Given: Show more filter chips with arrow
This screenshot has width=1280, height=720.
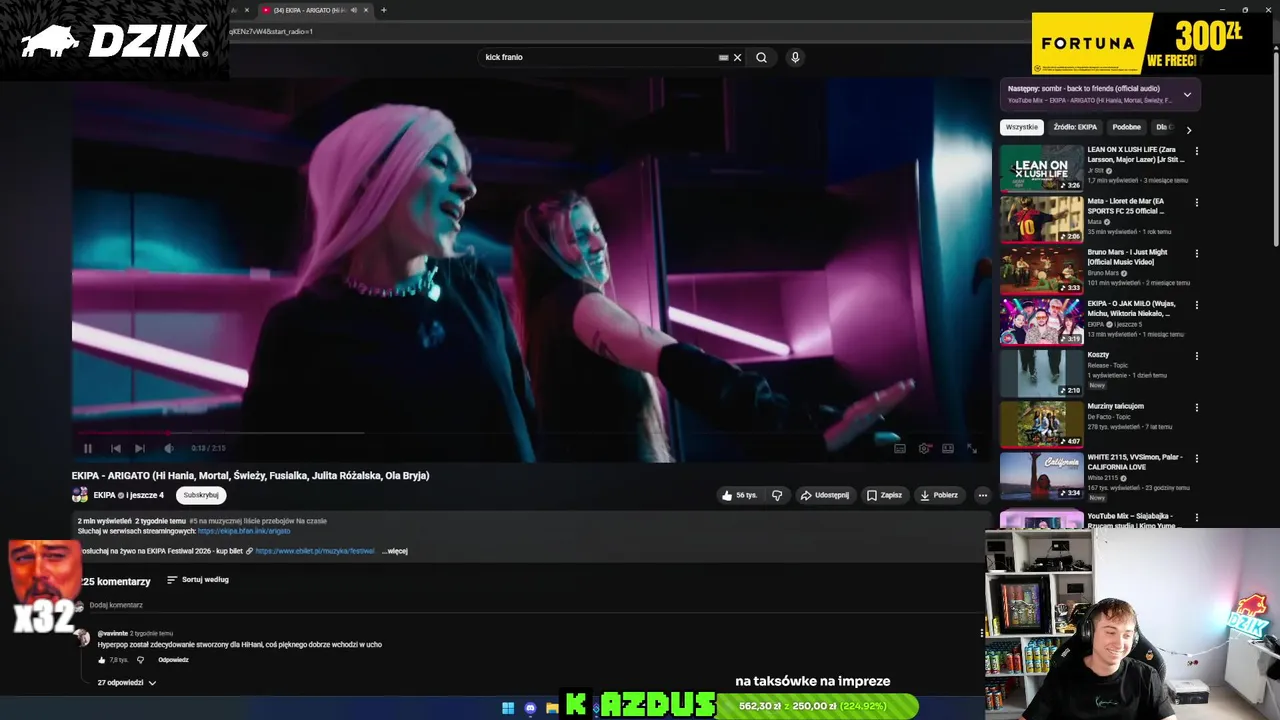Looking at the screenshot, I should [1188, 129].
